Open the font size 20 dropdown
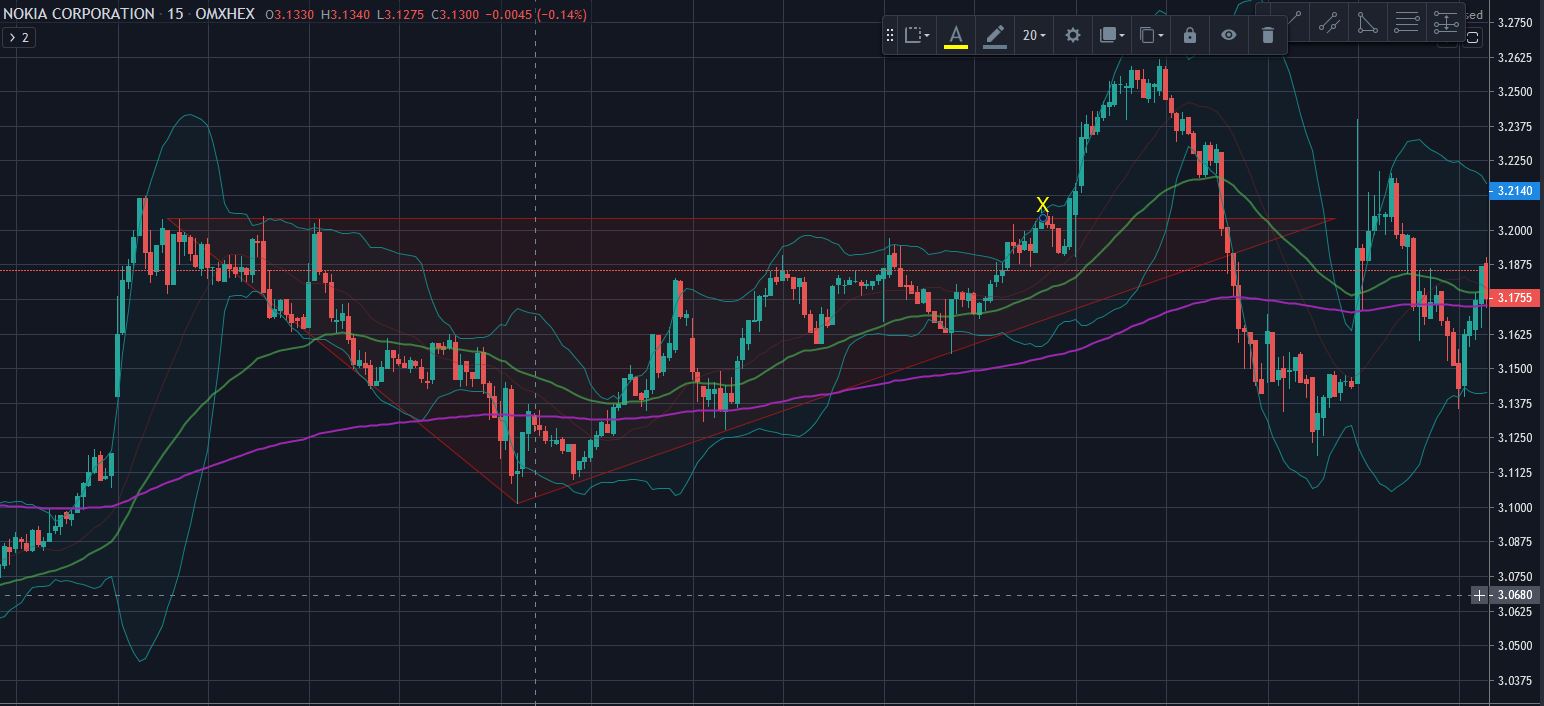This screenshot has height=706, width=1544. [1033, 36]
